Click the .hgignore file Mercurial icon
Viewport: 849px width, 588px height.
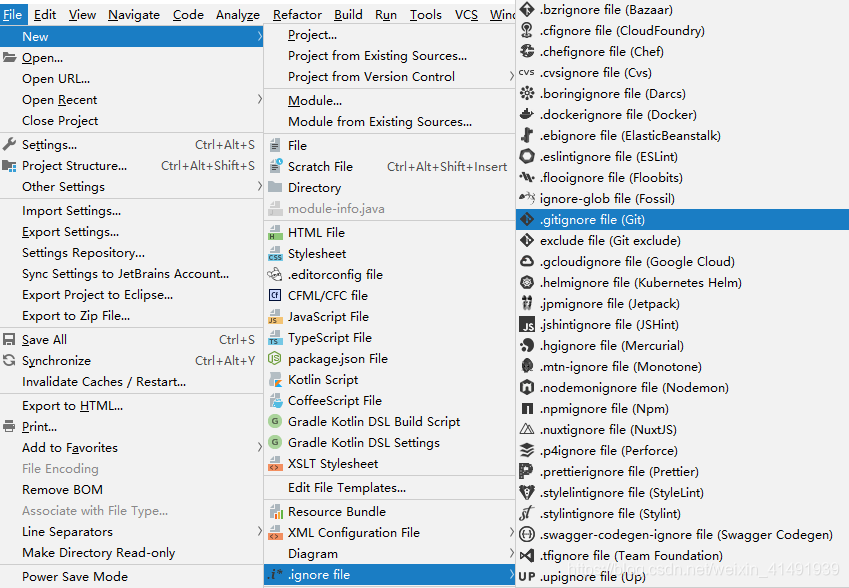tap(527, 345)
